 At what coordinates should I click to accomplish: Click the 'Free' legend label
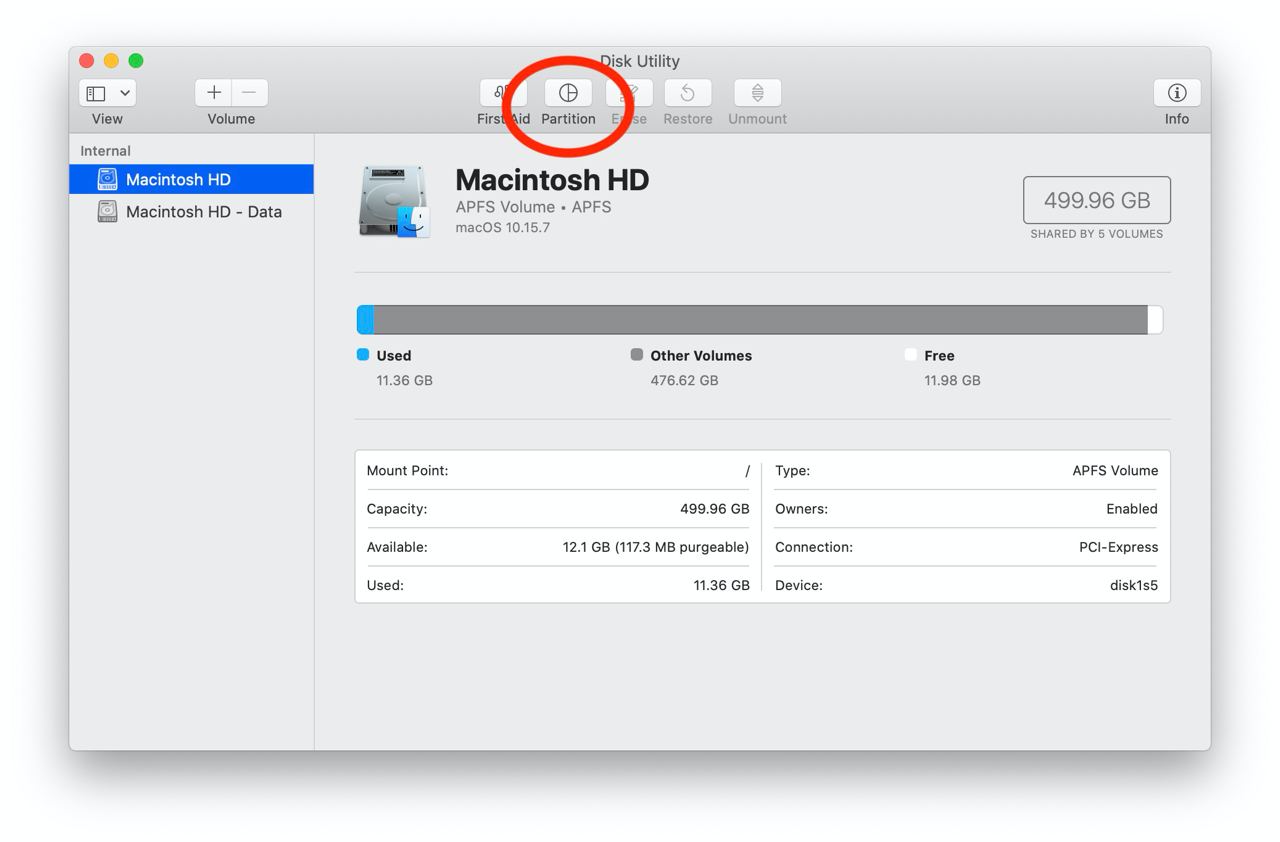point(939,355)
